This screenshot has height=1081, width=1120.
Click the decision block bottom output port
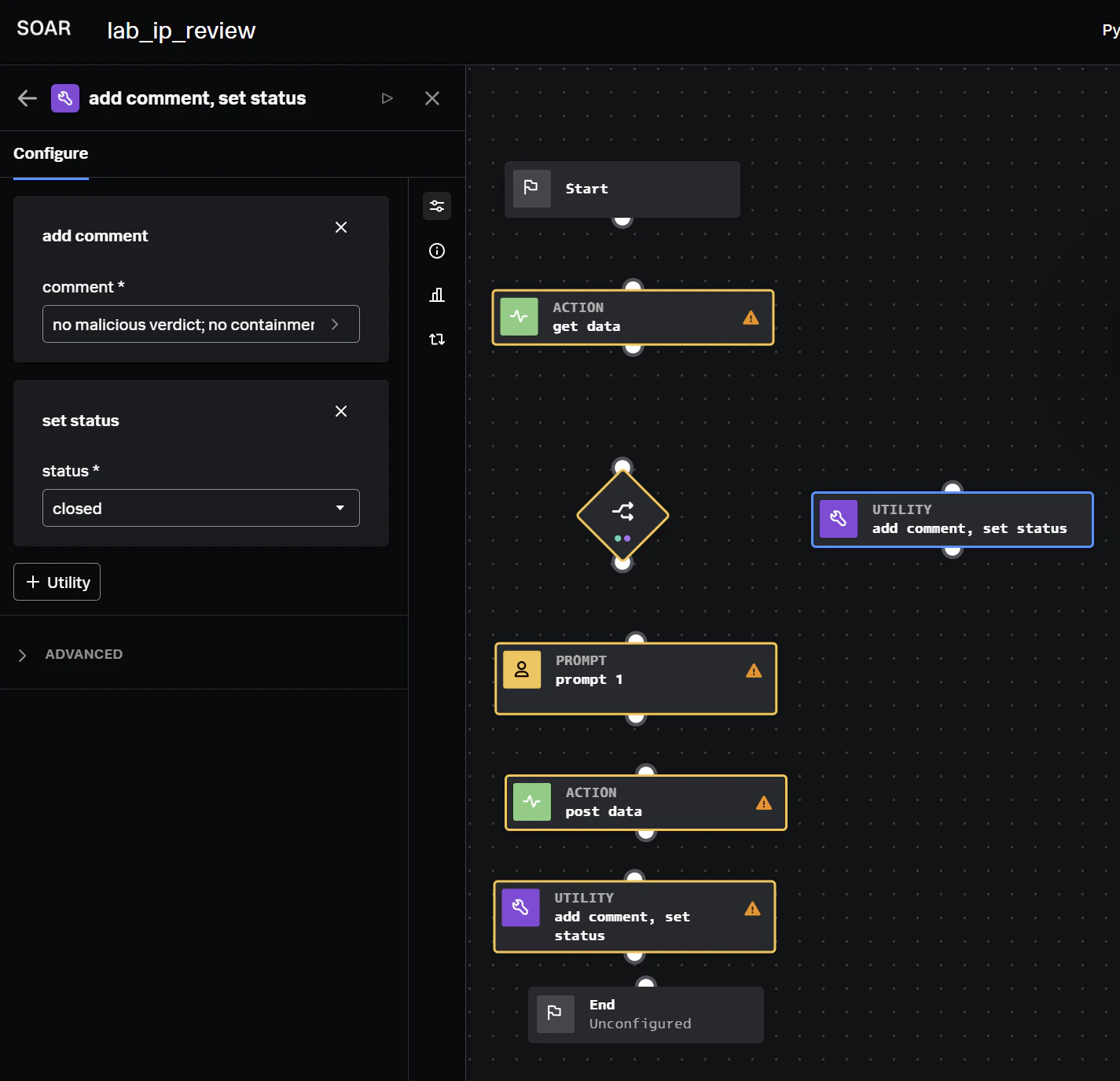tap(622, 563)
